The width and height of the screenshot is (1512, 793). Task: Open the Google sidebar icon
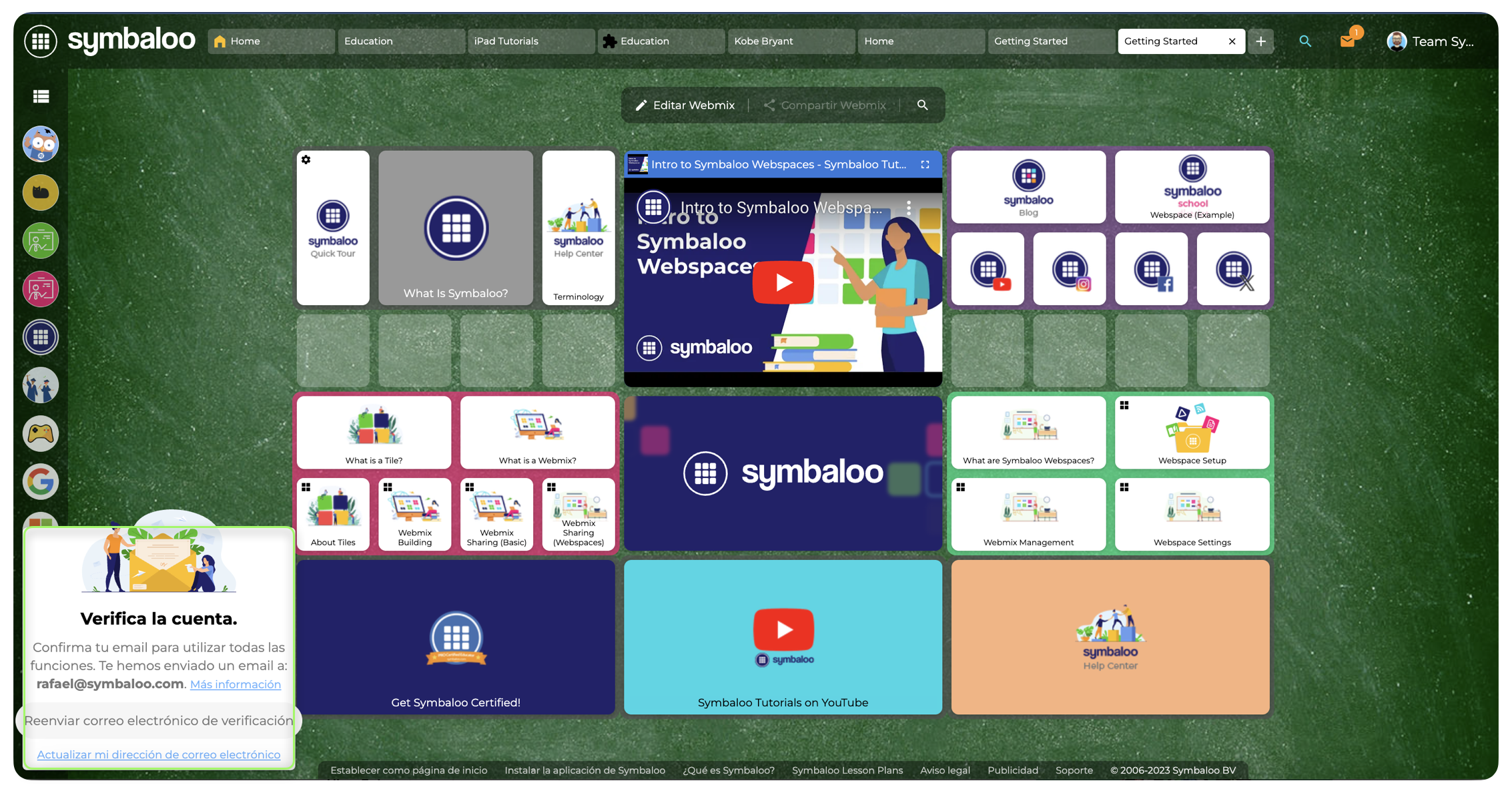click(x=41, y=482)
